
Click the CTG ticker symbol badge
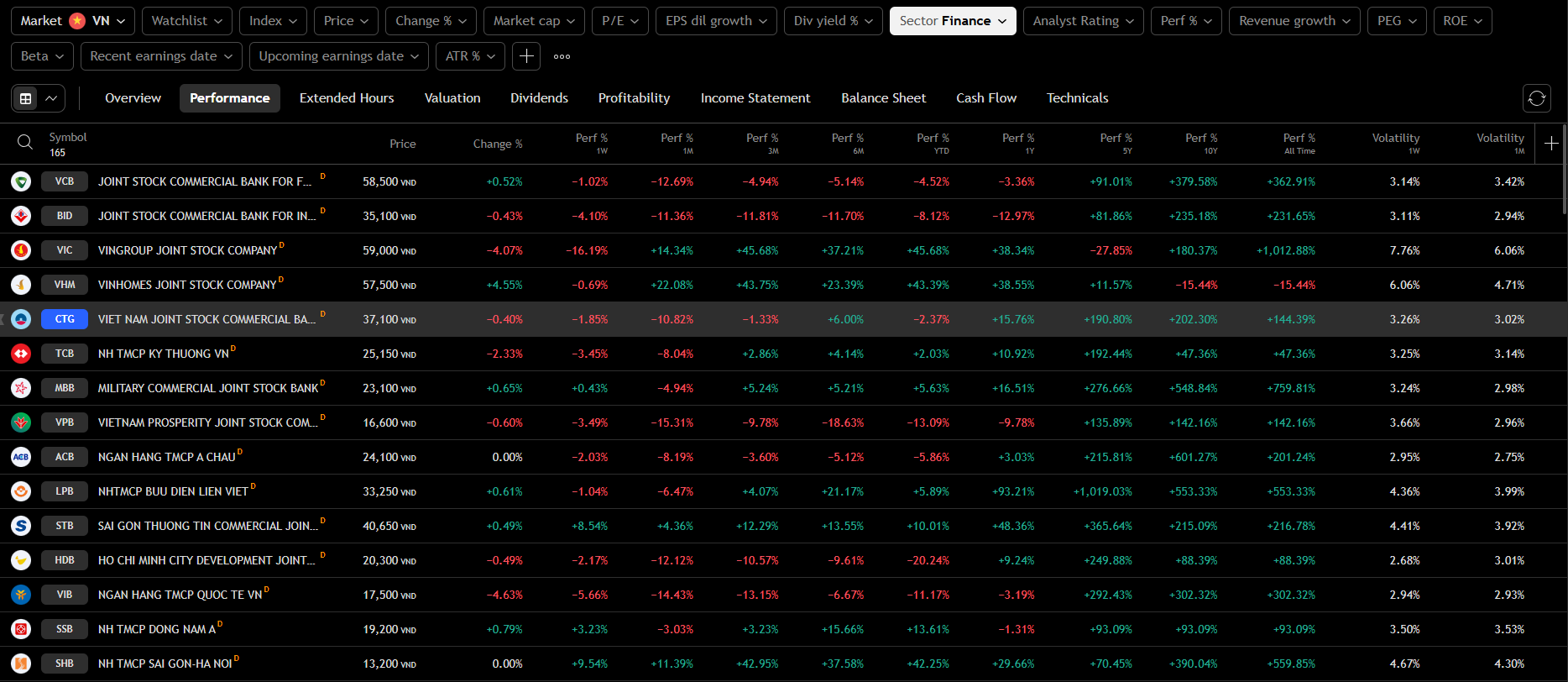pyautogui.click(x=65, y=319)
